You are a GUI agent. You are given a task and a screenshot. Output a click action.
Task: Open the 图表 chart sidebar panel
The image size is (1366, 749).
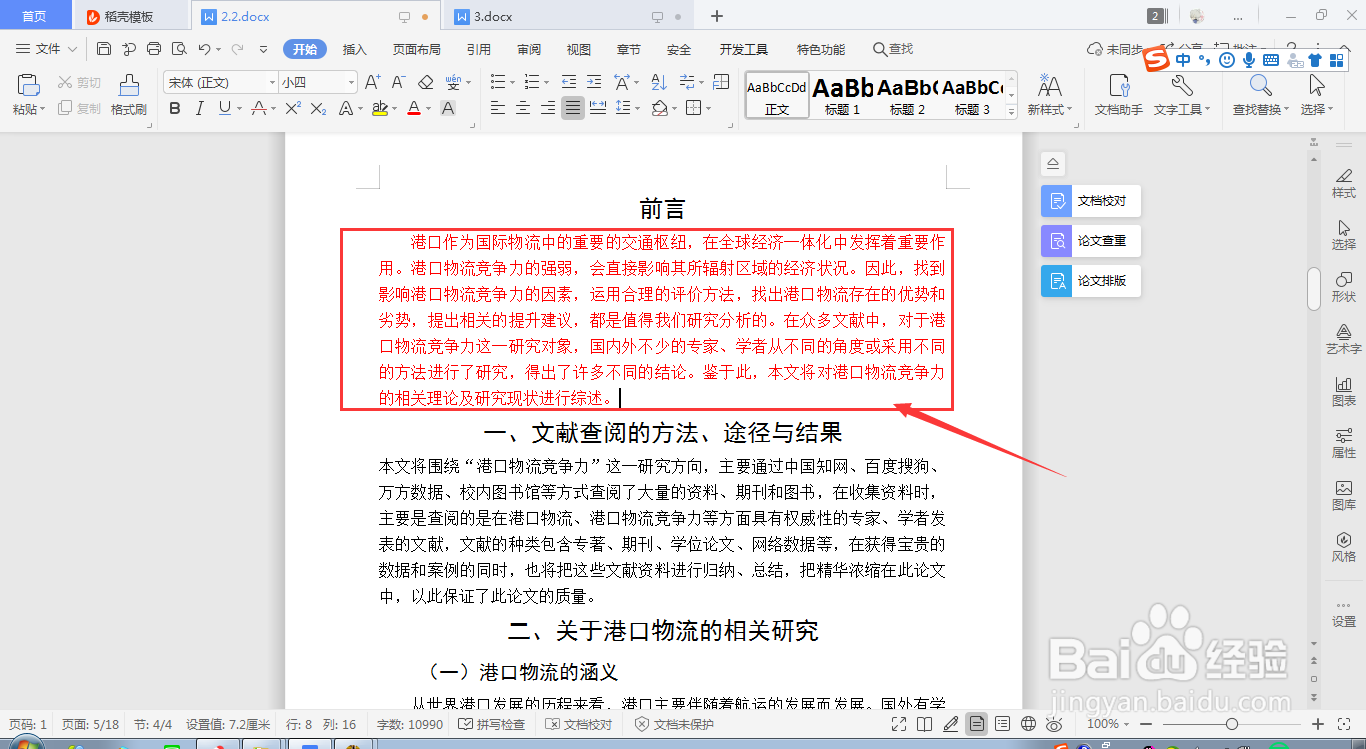coord(1344,391)
